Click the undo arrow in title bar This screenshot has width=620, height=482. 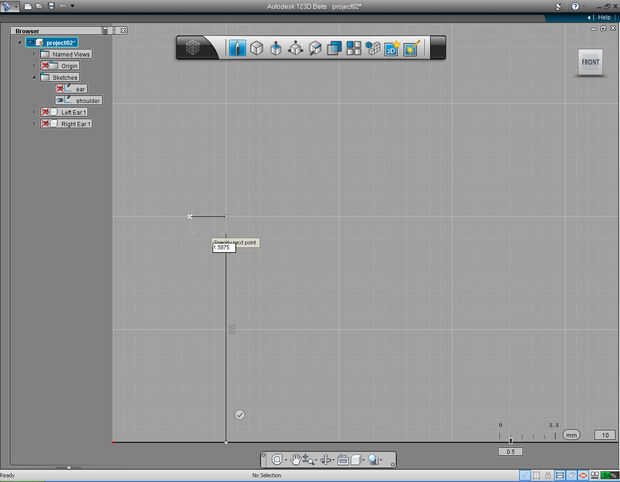[x=63, y=6]
